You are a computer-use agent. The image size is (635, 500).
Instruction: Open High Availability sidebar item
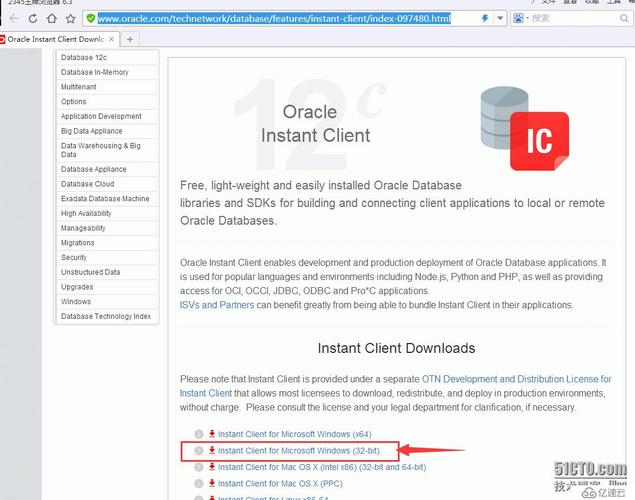[x=107, y=213]
